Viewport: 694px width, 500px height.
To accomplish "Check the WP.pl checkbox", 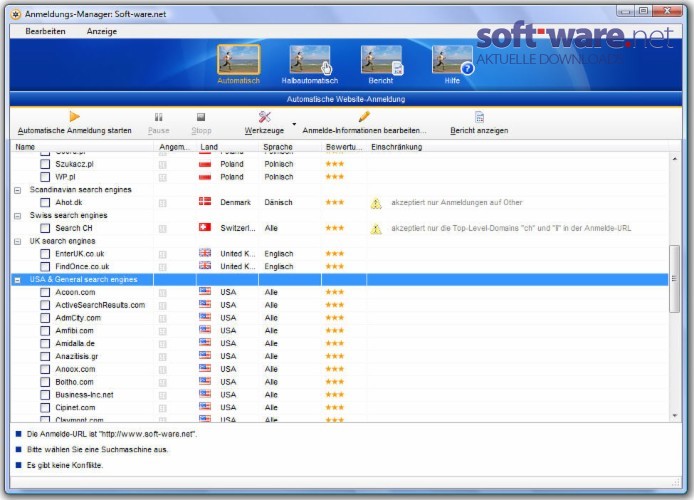I will [45, 177].
